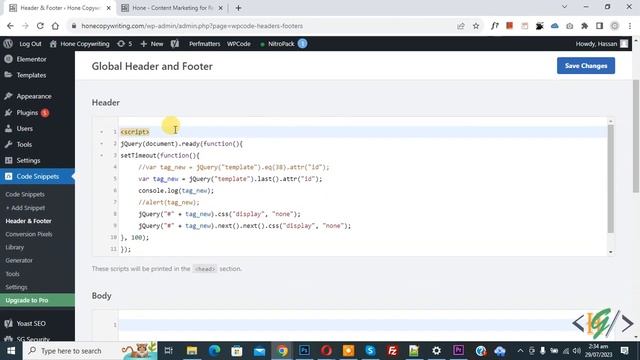Click inside the Body code editor
The width and height of the screenshot is (640, 360).
click(x=353, y=325)
